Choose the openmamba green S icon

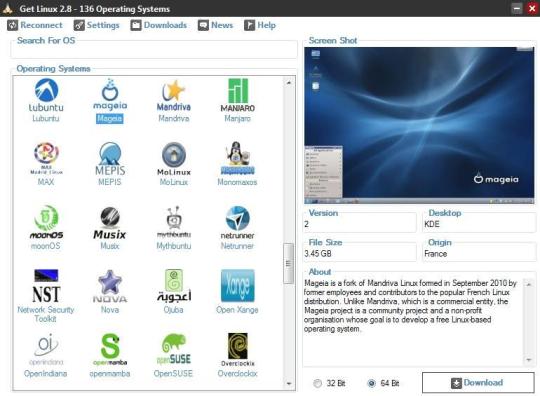tap(110, 350)
